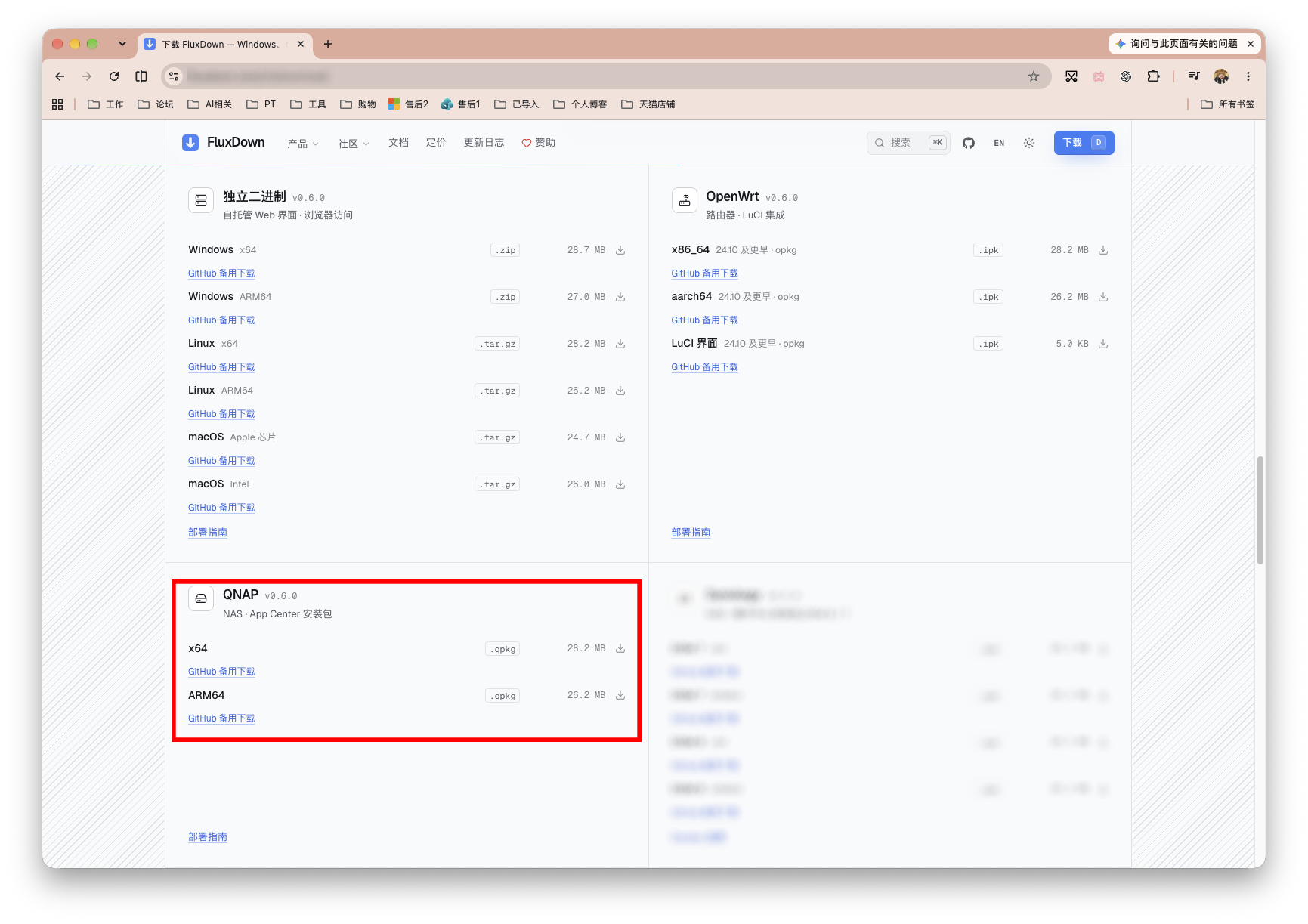Go to 文档 nav item
This screenshot has width=1308, height=924.
pos(398,143)
